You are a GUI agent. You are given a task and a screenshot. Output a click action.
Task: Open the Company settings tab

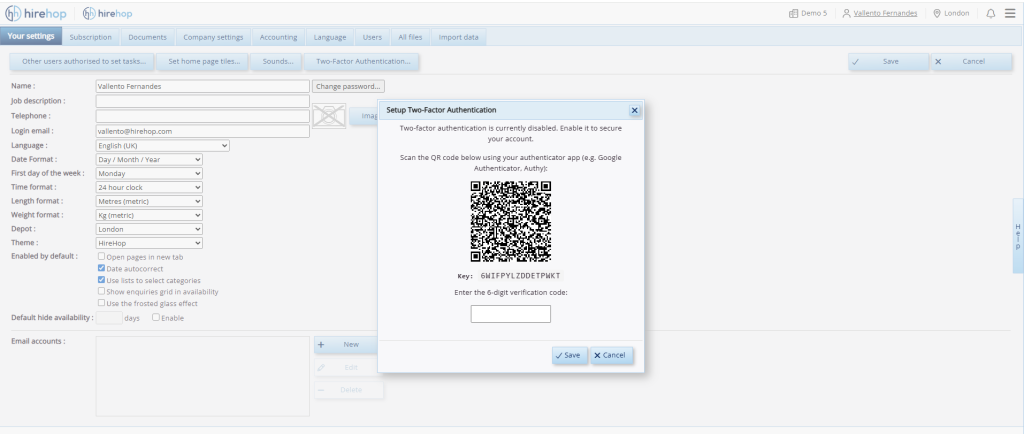click(213, 37)
